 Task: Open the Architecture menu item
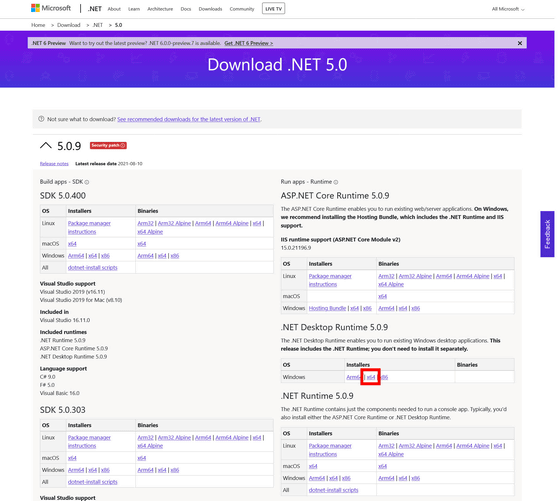160,9
